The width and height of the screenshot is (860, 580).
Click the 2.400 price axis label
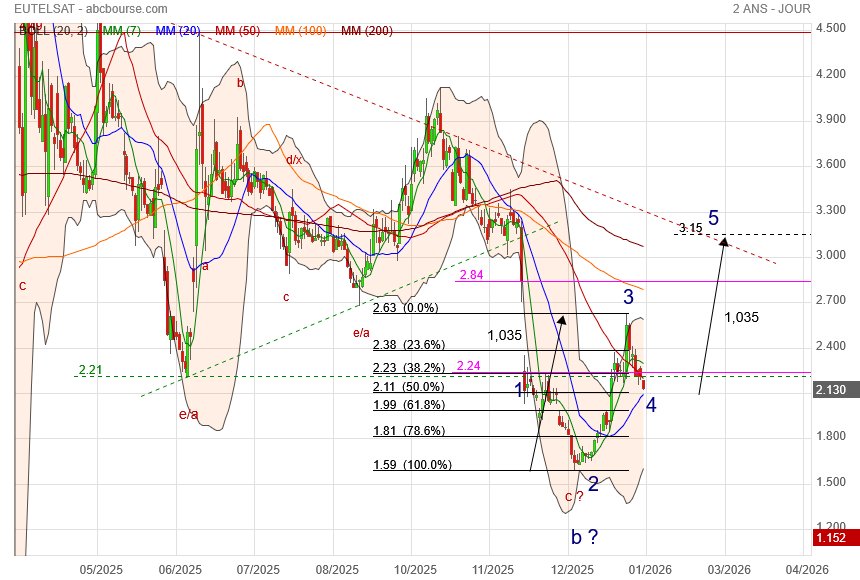[831, 346]
